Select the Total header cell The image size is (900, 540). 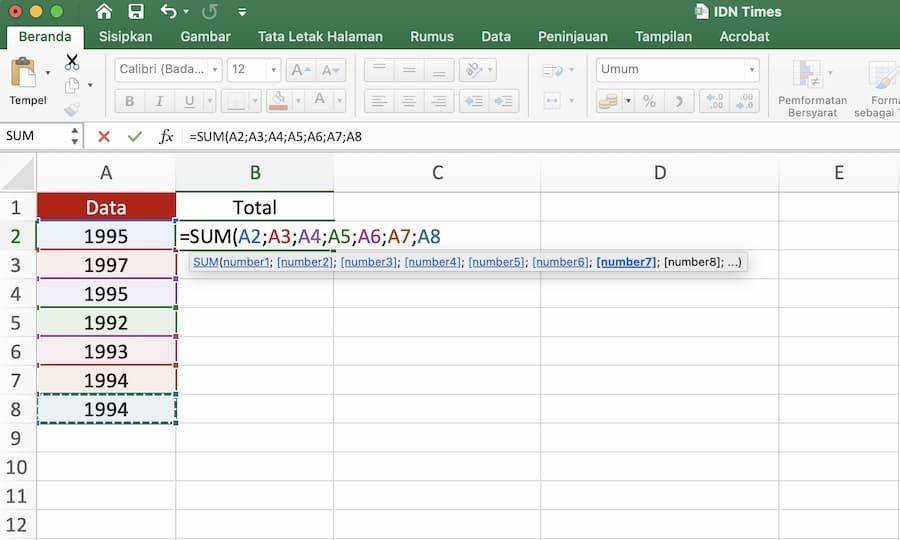(x=255, y=207)
